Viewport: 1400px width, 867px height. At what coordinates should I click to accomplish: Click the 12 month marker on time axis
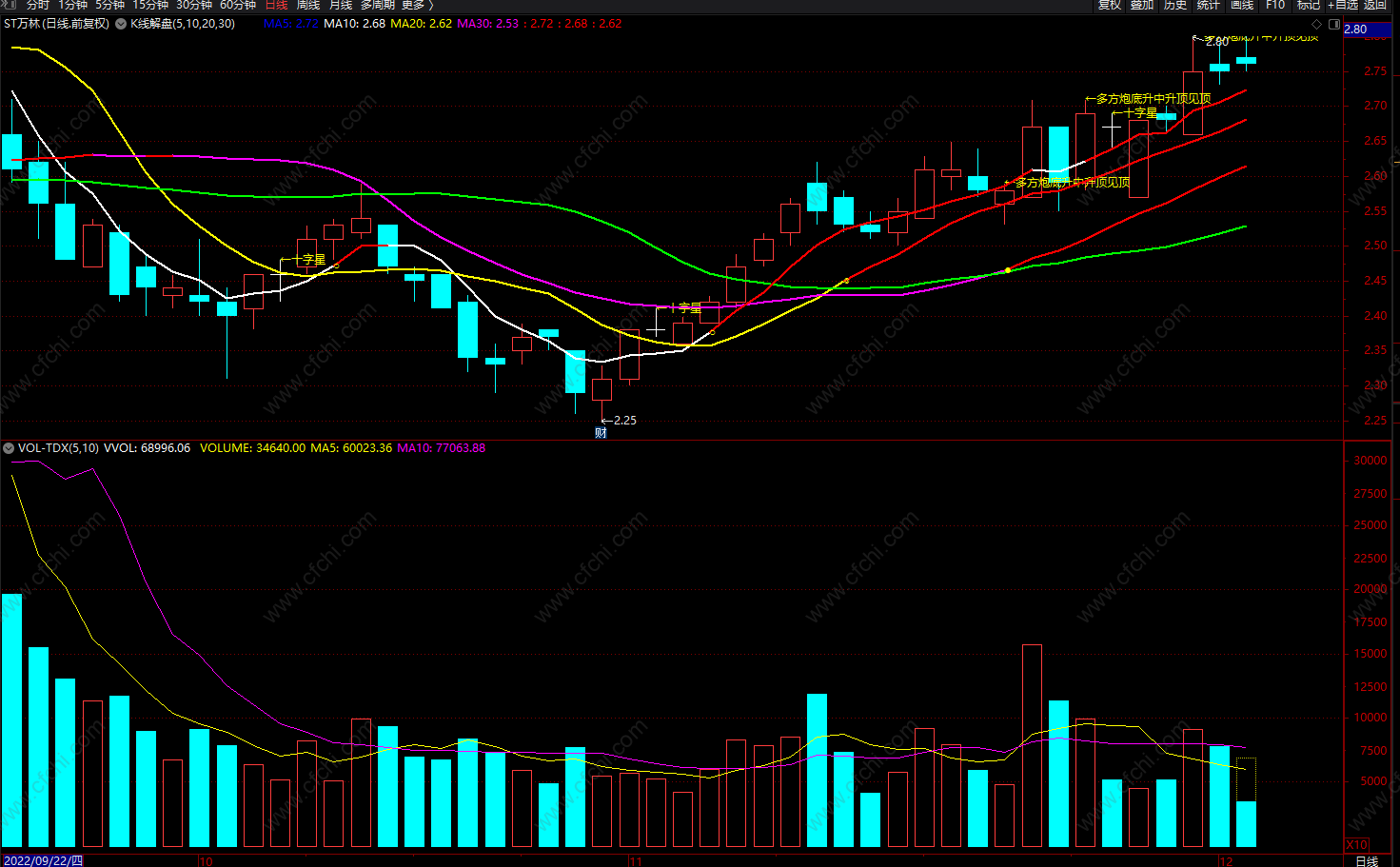tap(1226, 861)
